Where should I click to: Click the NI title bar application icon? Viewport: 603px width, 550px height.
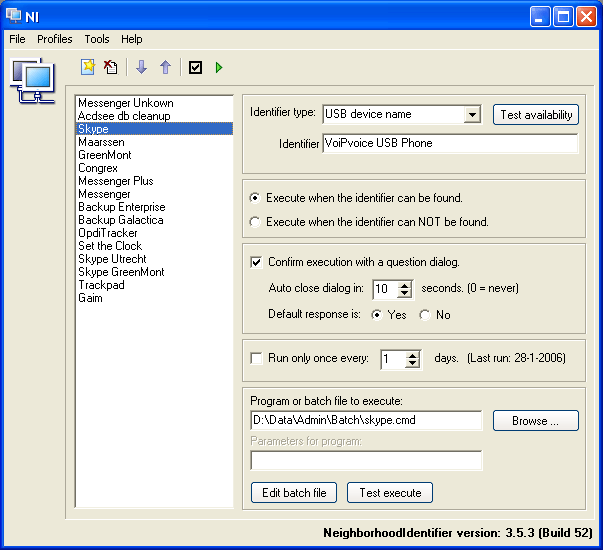(14, 16)
